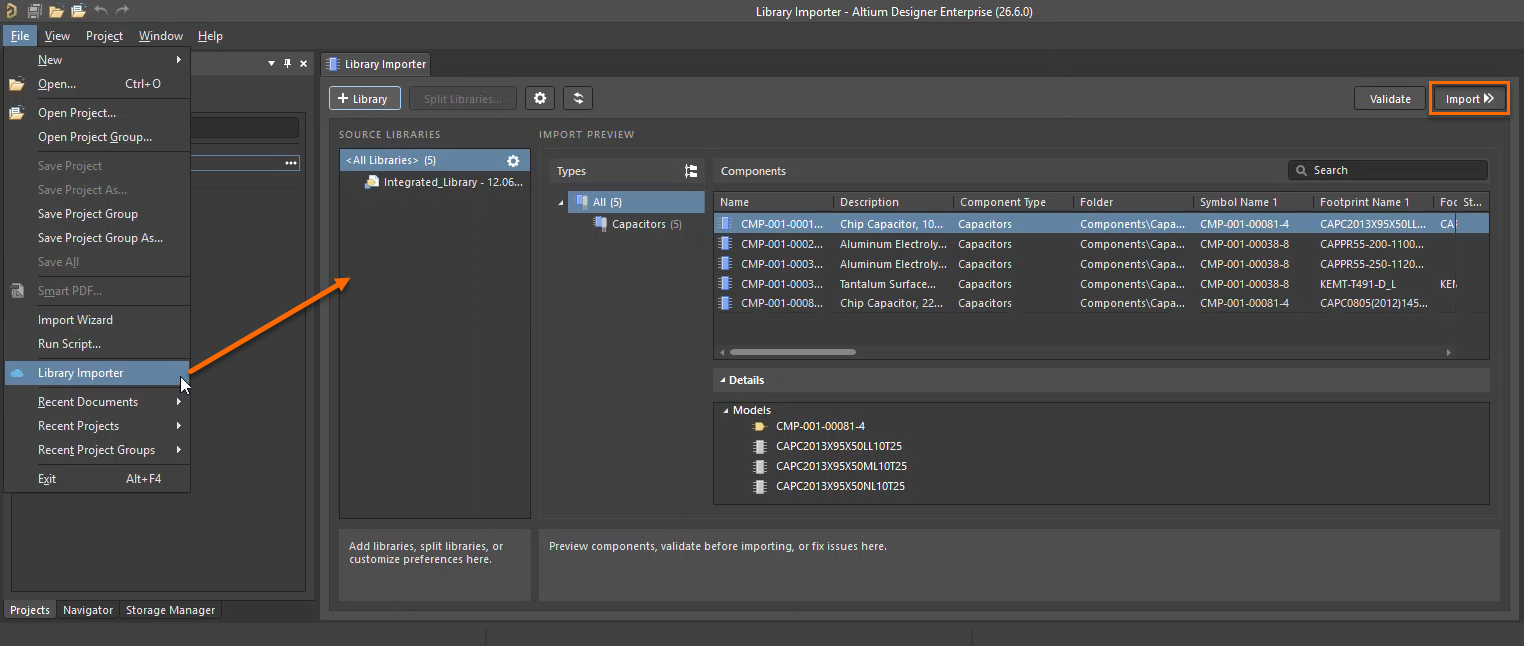Viewport: 1524px width, 646px height.
Task: Choose Open Project... menu item
Action: click(97, 113)
